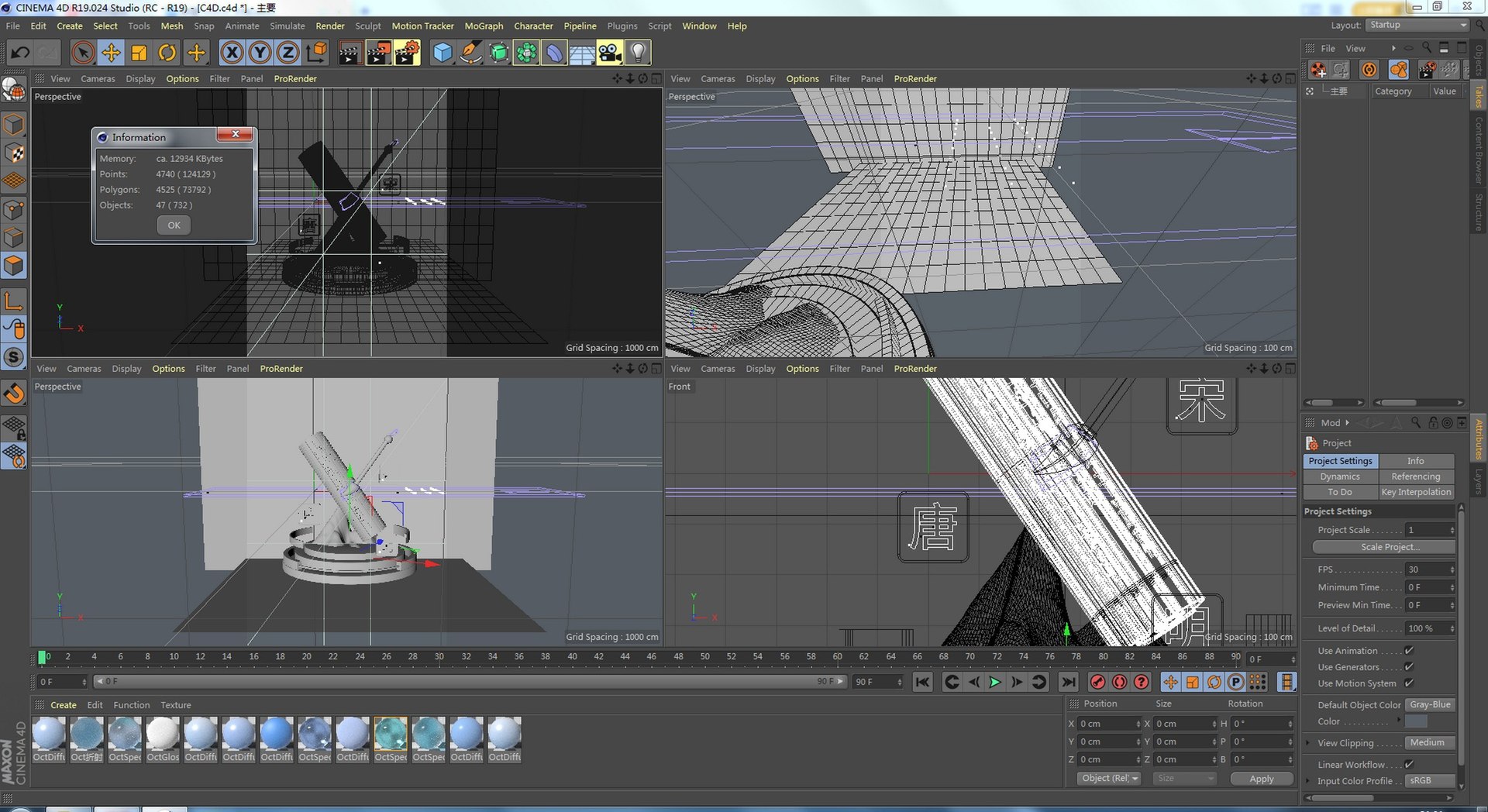This screenshot has height=812, width=1488.
Task: Activate the Scale tool
Action: coord(139,53)
